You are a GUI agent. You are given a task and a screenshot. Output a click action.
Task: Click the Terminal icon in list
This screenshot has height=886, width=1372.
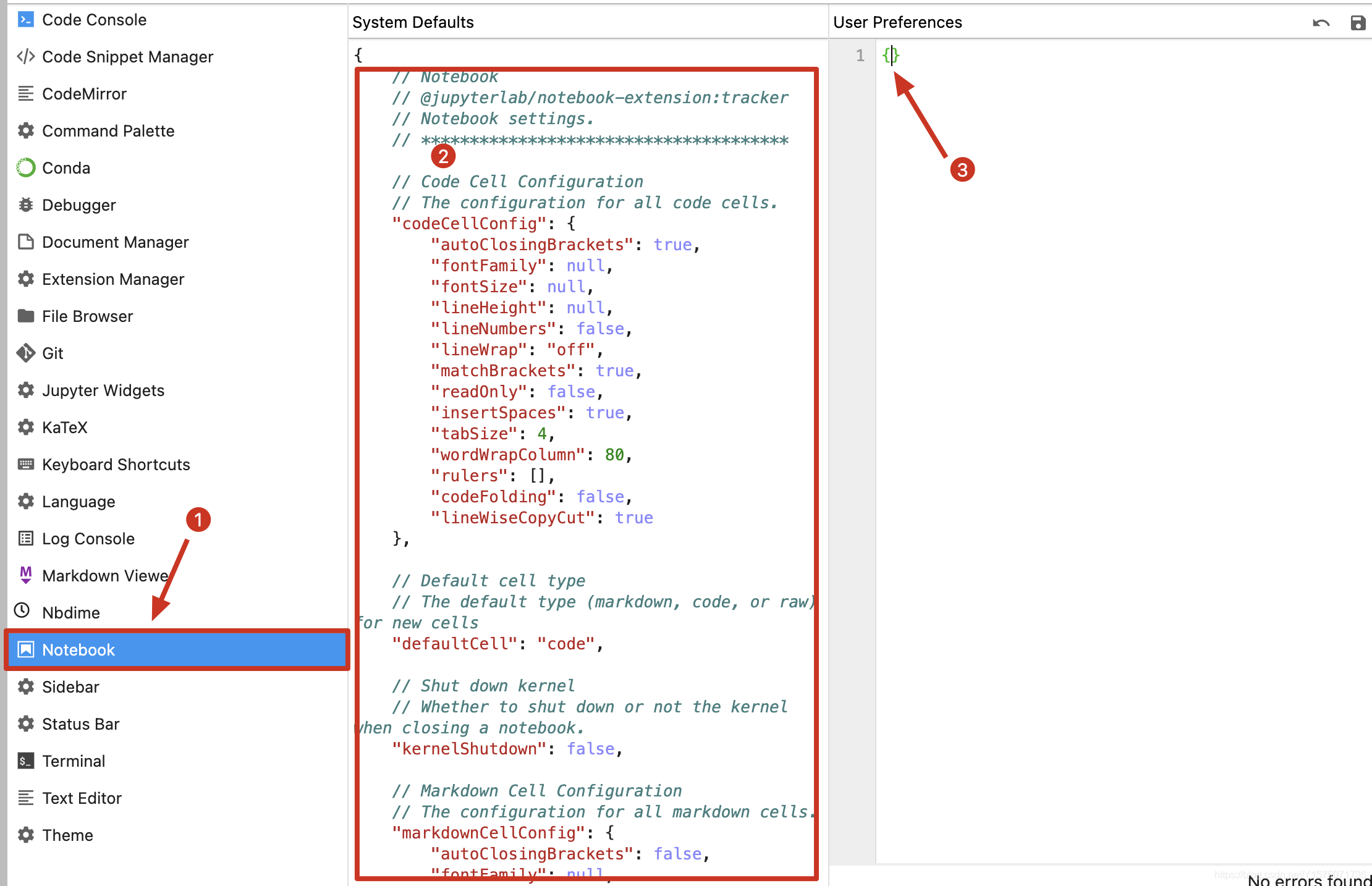click(25, 761)
